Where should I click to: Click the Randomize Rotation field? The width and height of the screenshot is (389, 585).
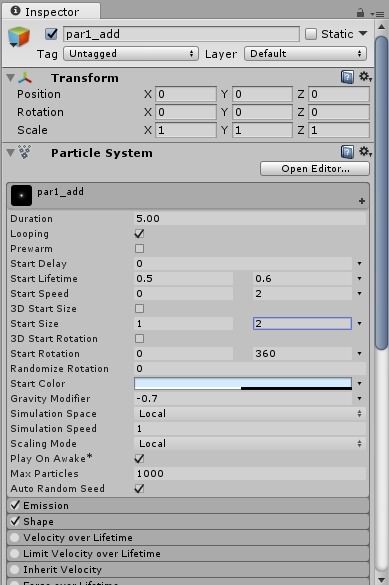tap(250, 368)
